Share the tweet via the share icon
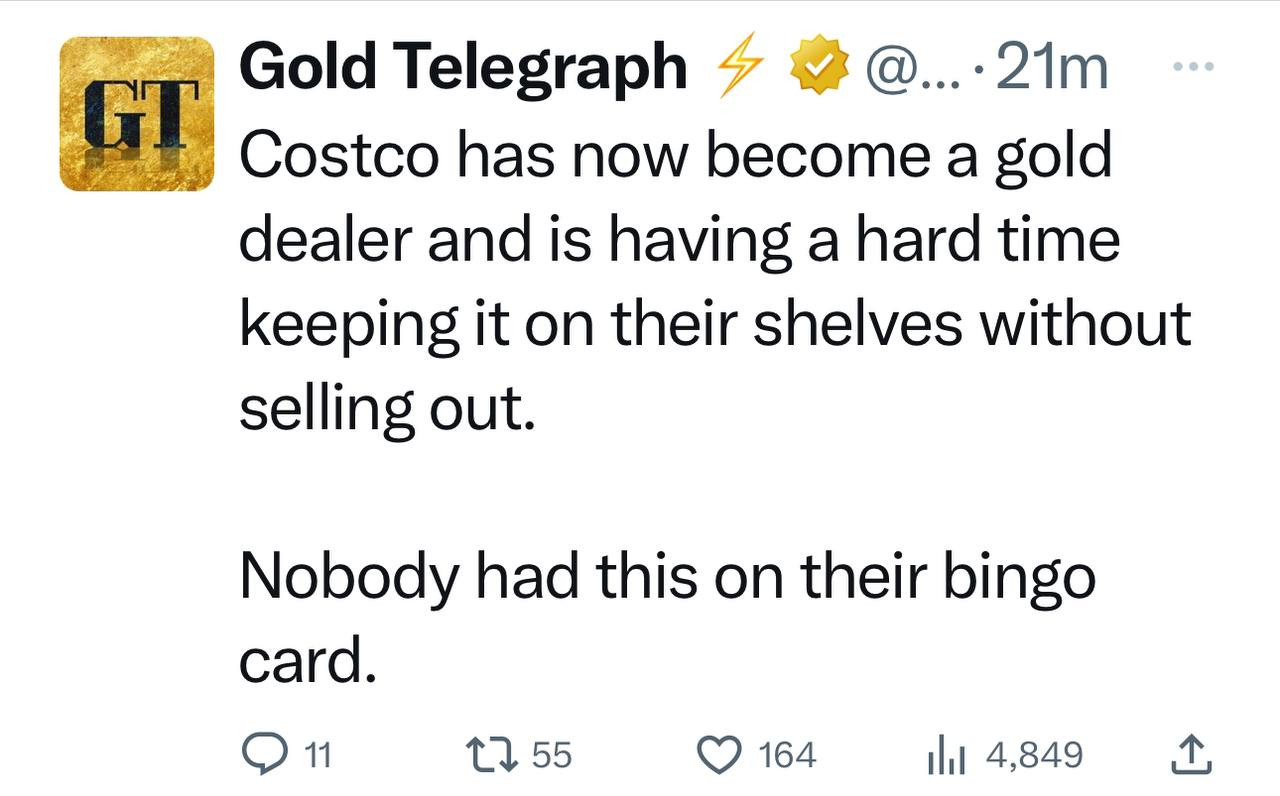The height and width of the screenshot is (796, 1280). [1192, 754]
